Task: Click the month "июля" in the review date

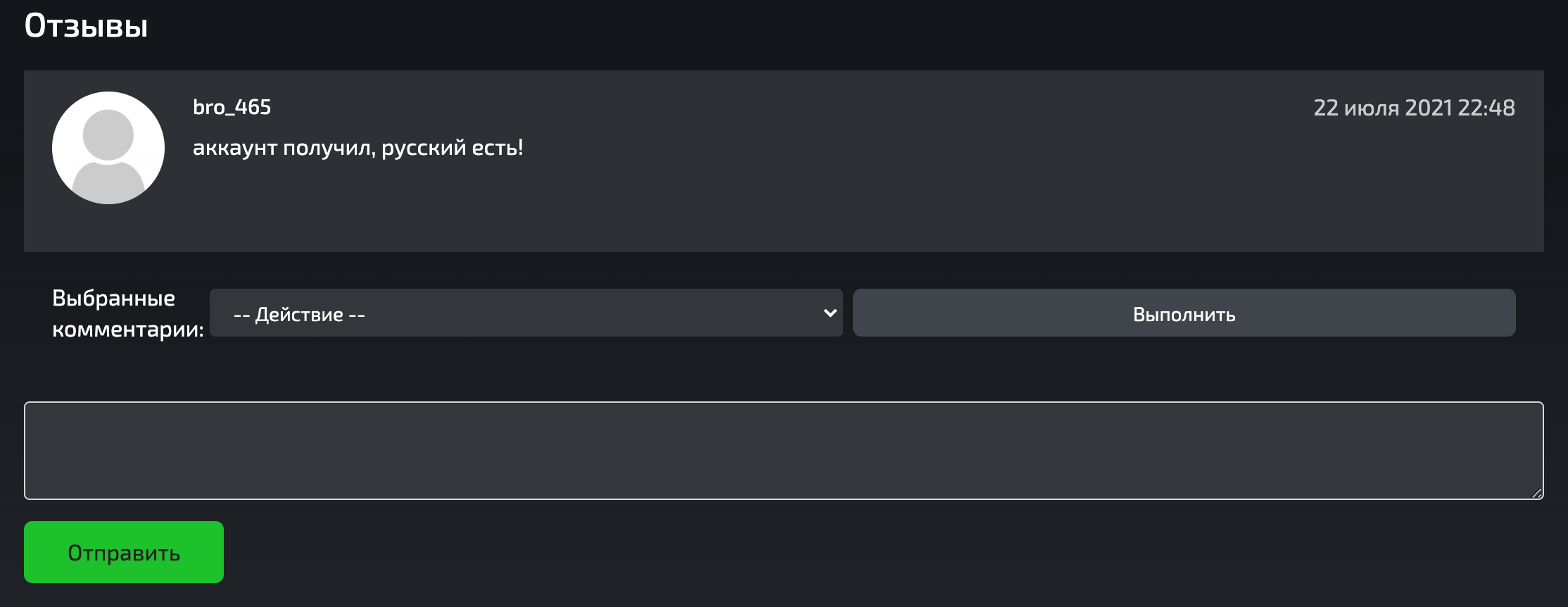Action: point(1372,108)
